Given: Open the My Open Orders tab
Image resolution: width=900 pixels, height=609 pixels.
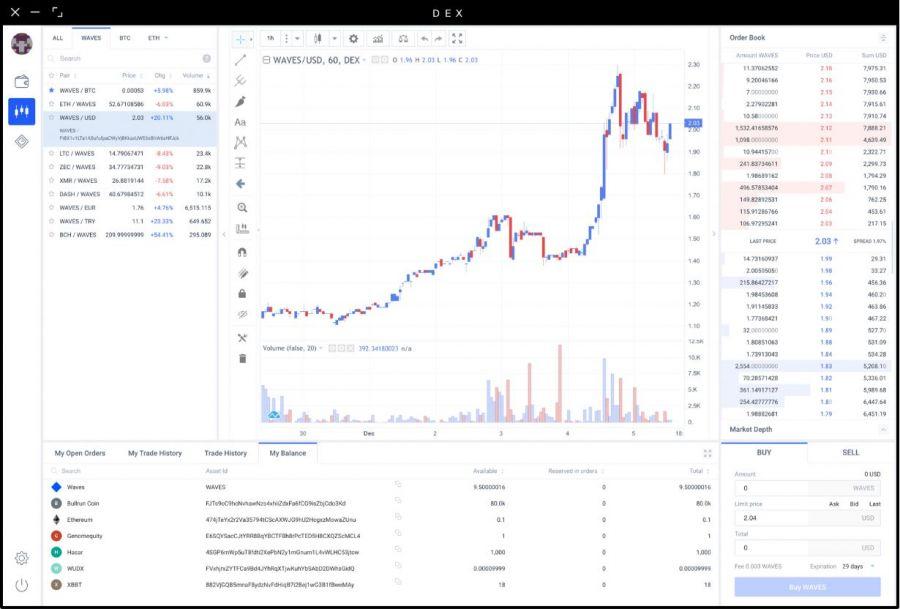Looking at the screenshot, I should click(80, 453).
